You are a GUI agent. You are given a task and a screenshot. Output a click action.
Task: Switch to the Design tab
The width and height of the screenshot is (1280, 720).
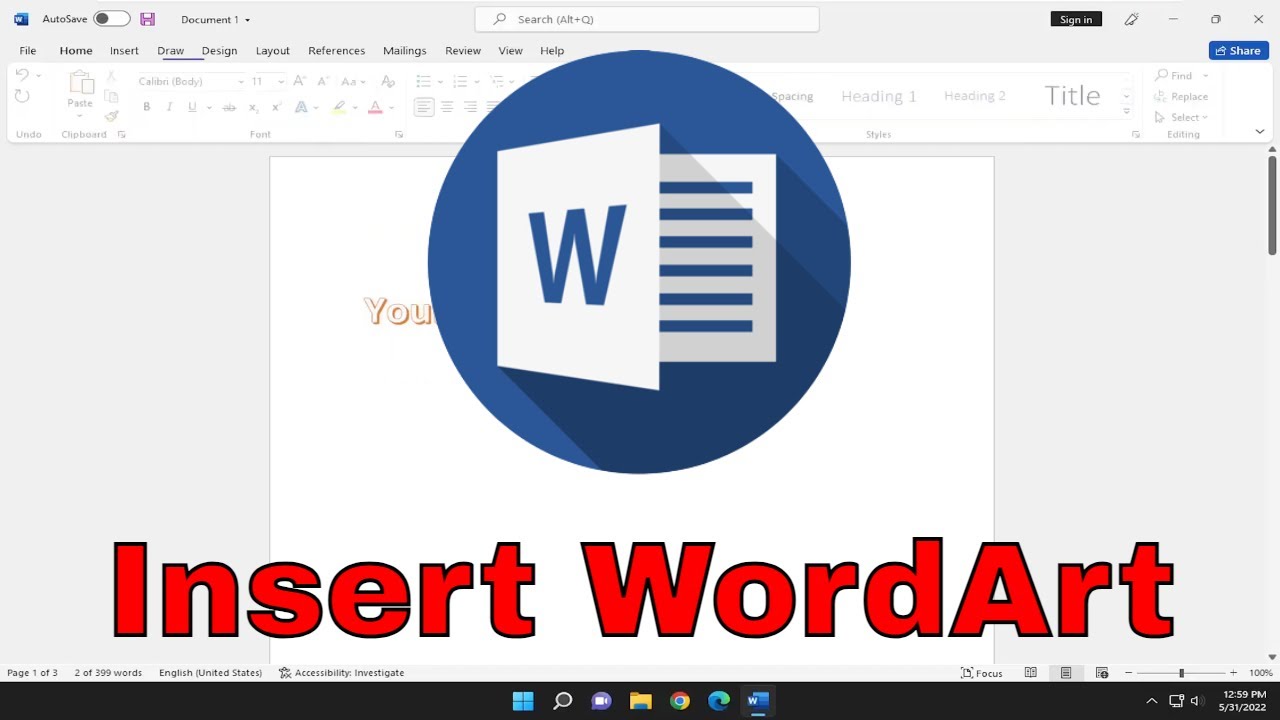[x=219, y=51]
